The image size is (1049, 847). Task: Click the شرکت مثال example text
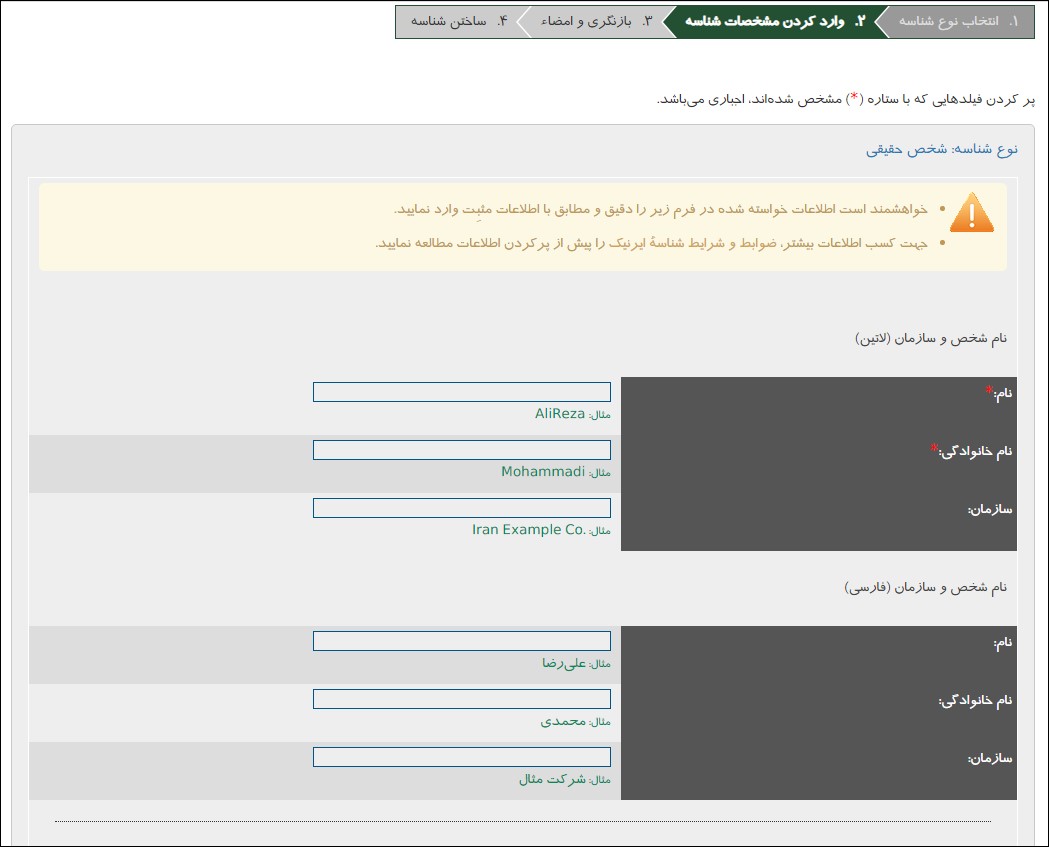551,779
